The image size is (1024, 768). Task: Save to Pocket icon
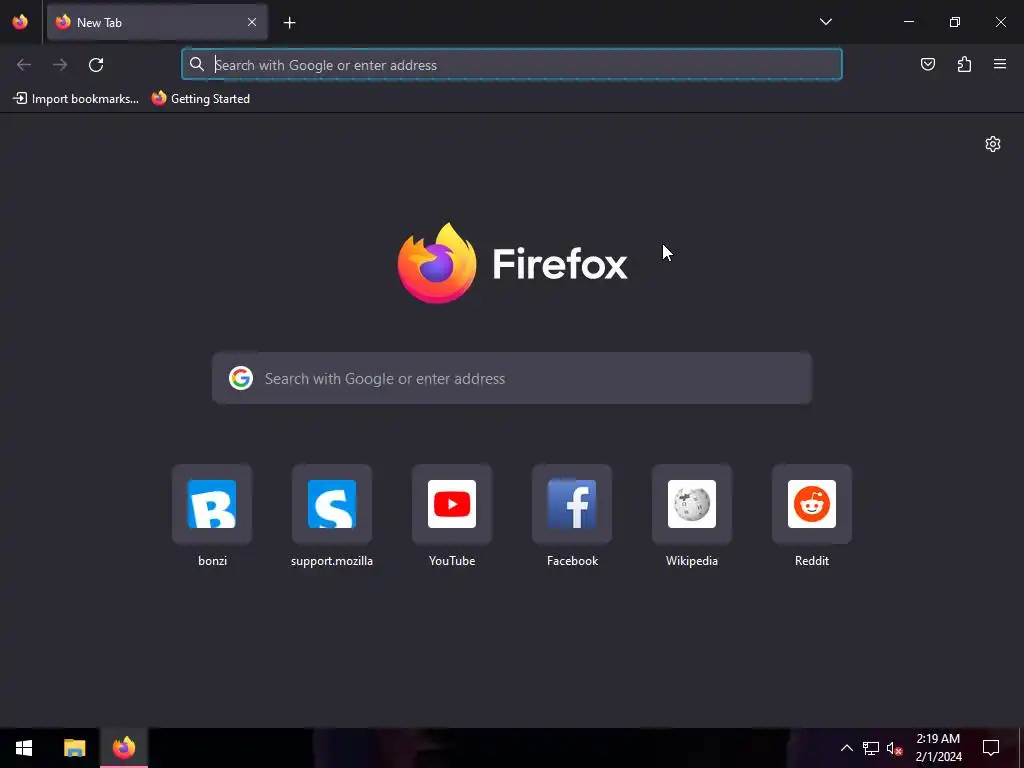927,64
